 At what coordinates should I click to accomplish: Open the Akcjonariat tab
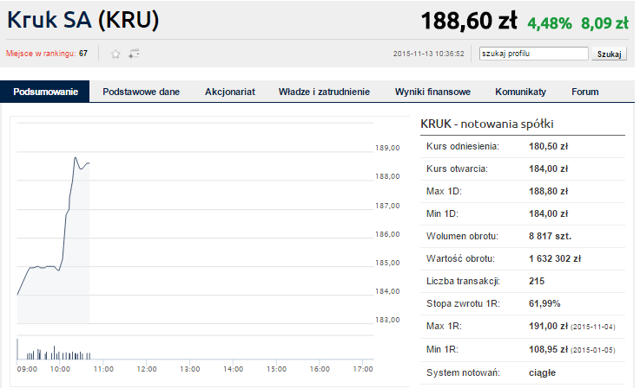click(x=230, y=91)
